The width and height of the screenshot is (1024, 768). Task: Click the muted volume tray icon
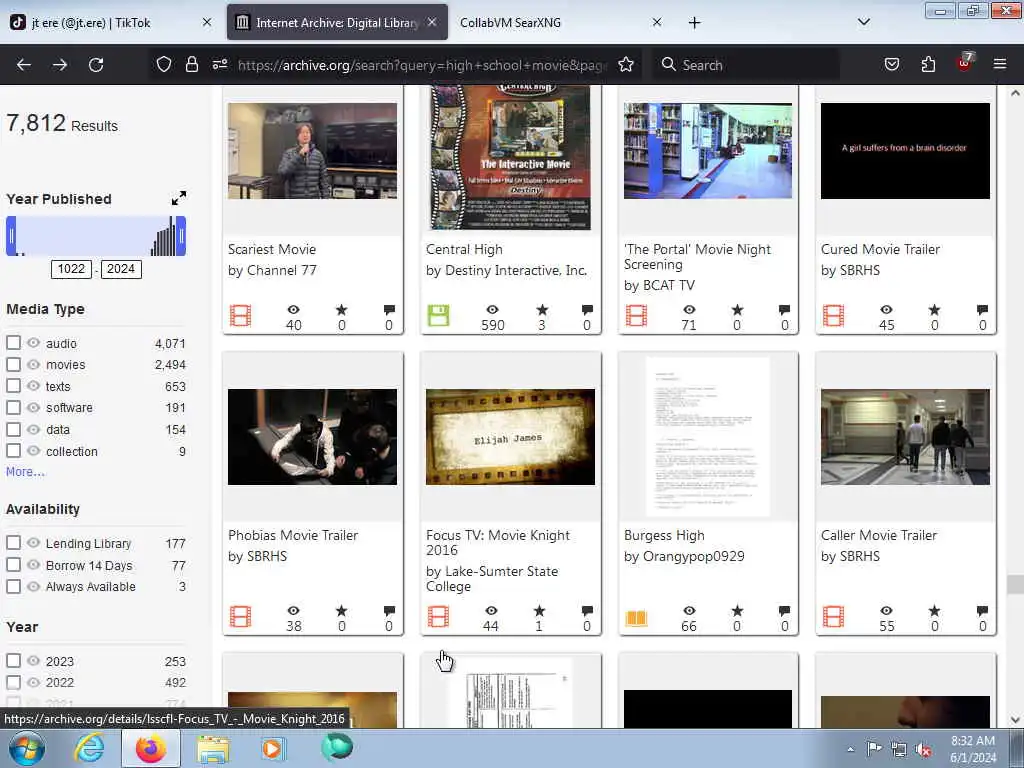(923, 749)
